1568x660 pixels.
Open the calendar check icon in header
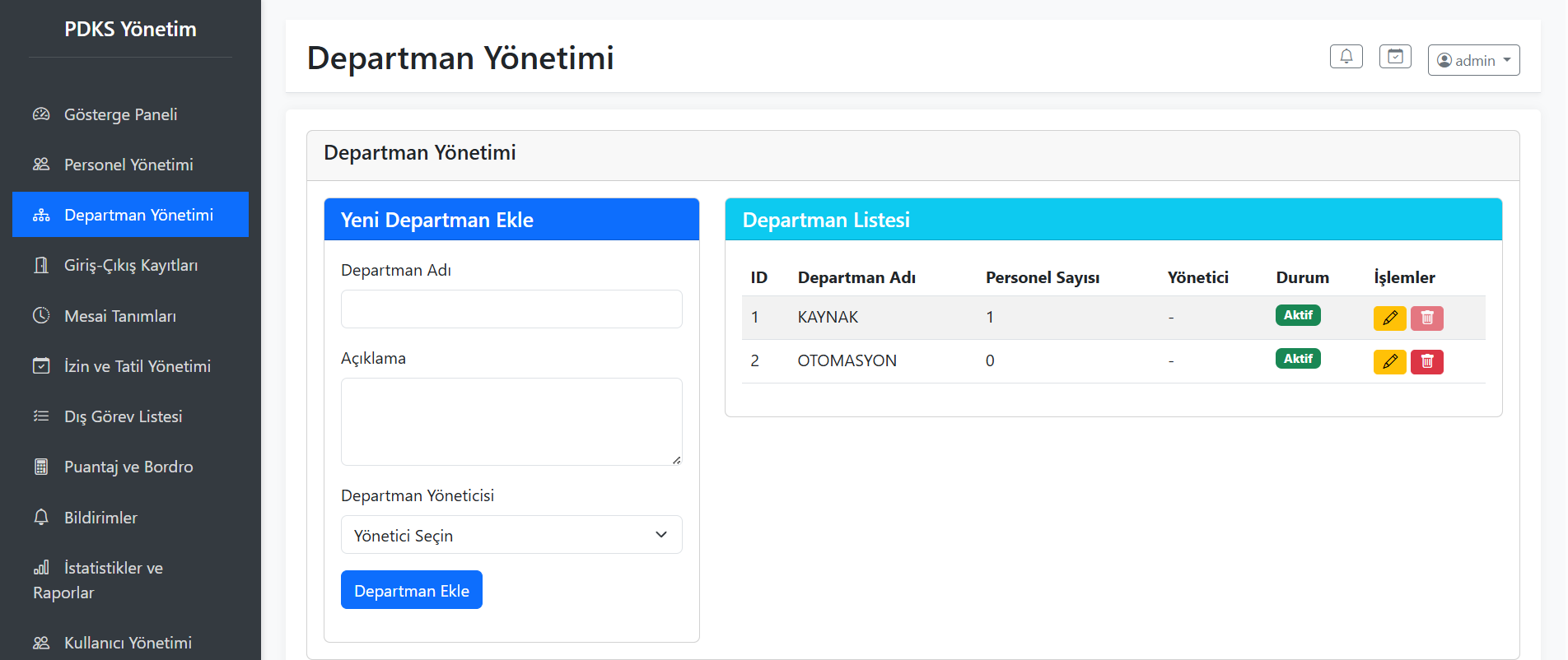pos(1395,57)
